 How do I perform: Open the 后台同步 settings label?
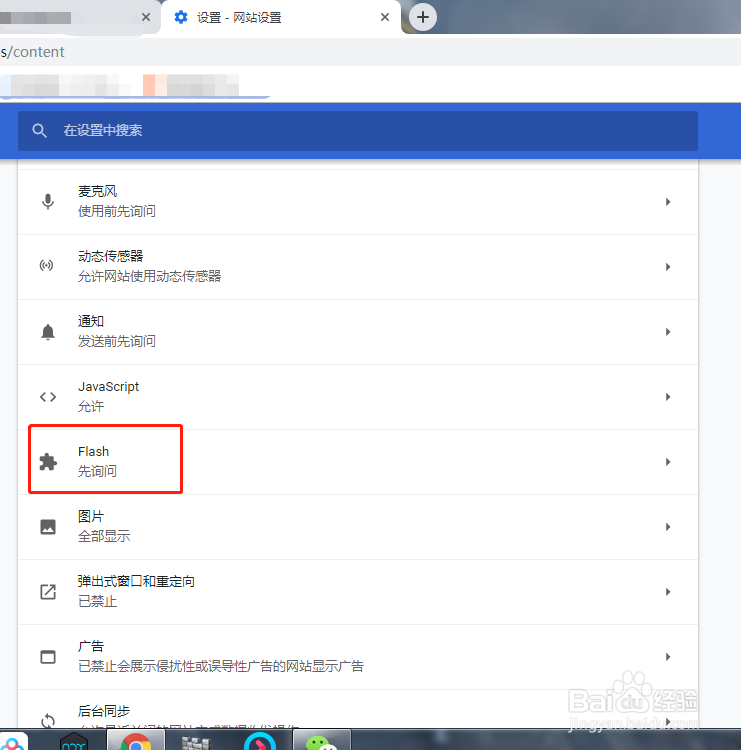click(104, 712)
